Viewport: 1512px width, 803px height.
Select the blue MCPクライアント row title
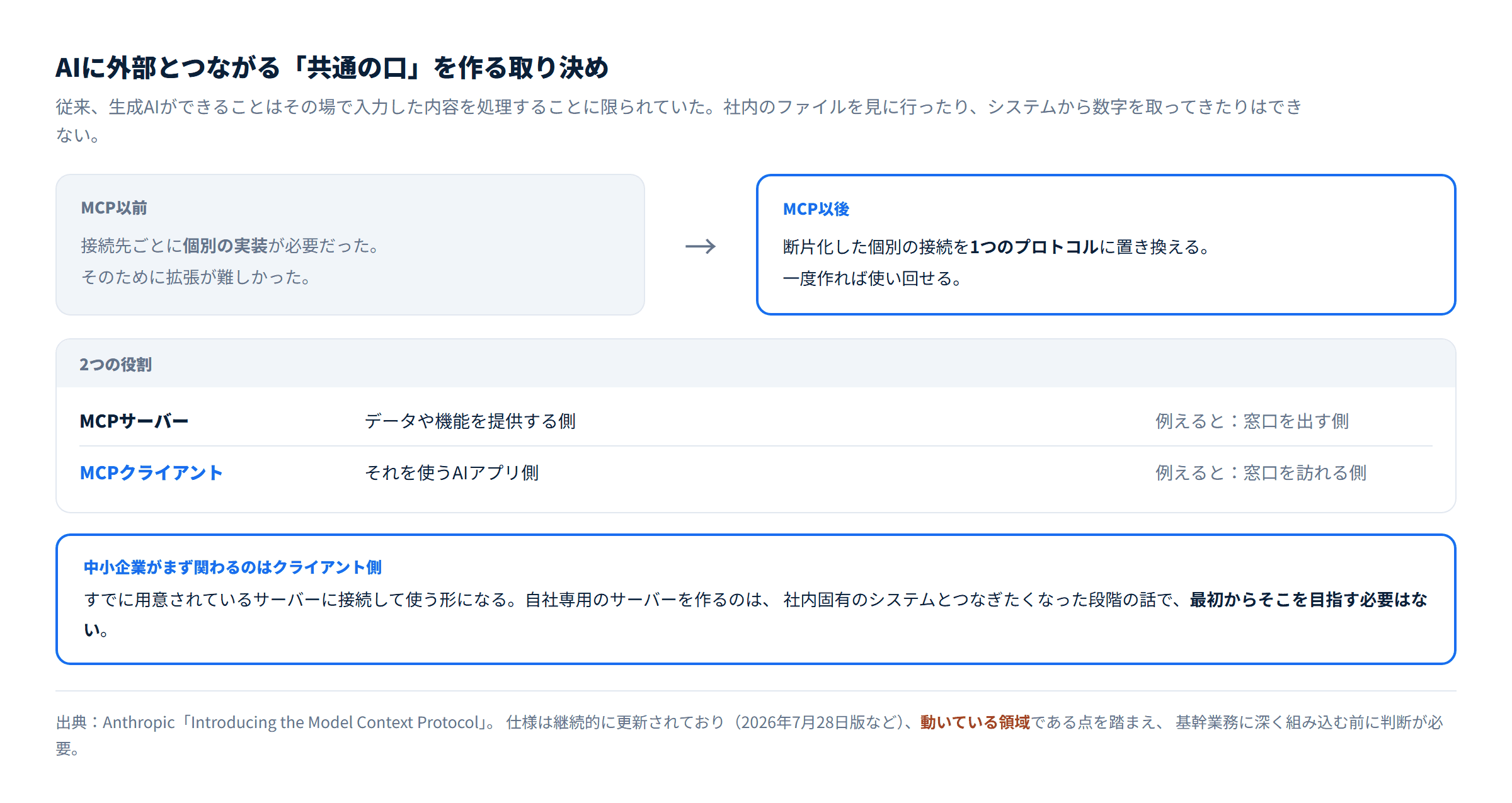coord(151,473)
